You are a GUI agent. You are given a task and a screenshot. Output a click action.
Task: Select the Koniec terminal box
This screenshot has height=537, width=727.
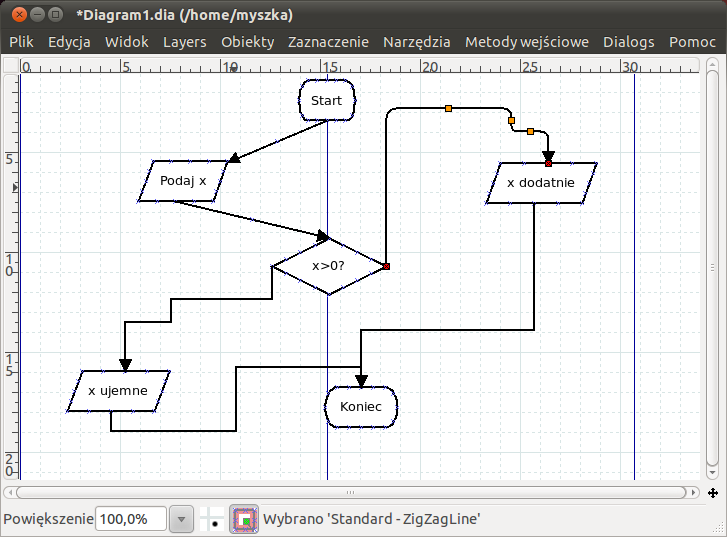(361, 407)
